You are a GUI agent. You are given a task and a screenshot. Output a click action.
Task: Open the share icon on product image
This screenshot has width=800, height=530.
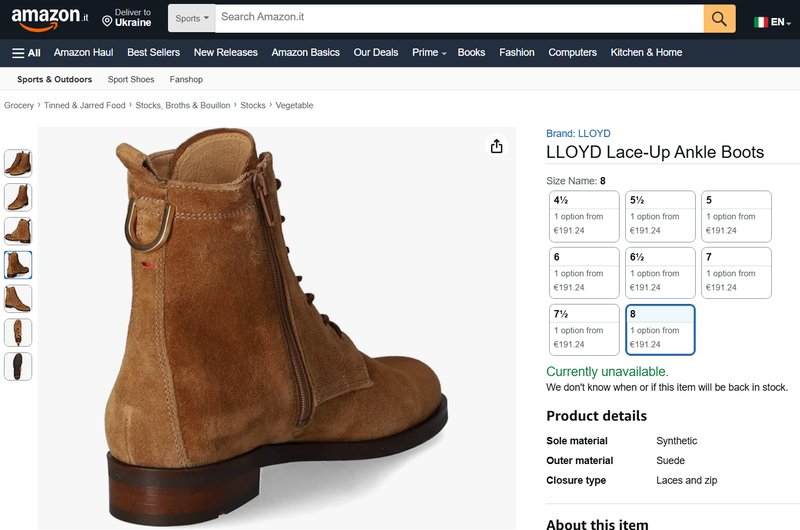tap(496, 146)
